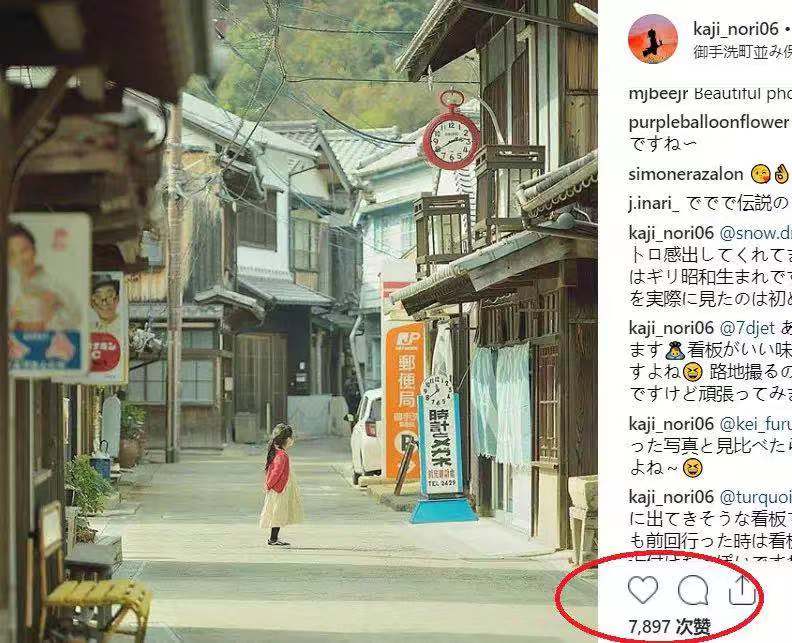Screen dimensions: 792x643
Task: Open the @kei_furu mention
Action: [755, 424]
